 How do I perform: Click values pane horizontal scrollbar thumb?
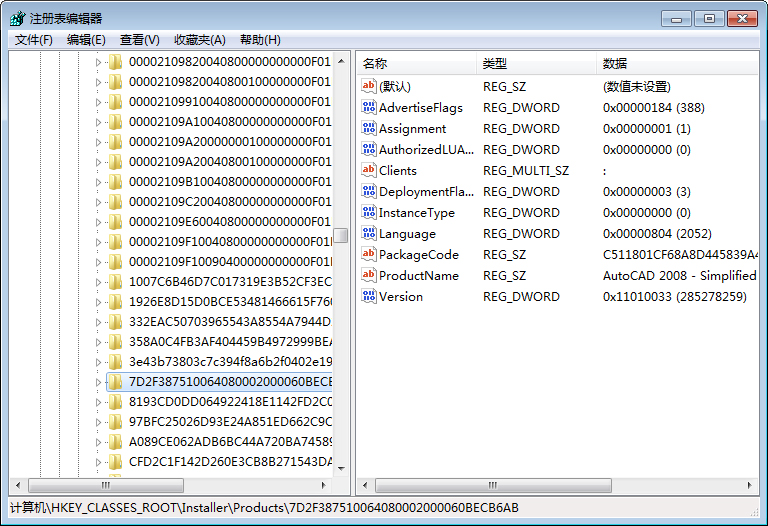pyautogui.click(x=493, y=485)
